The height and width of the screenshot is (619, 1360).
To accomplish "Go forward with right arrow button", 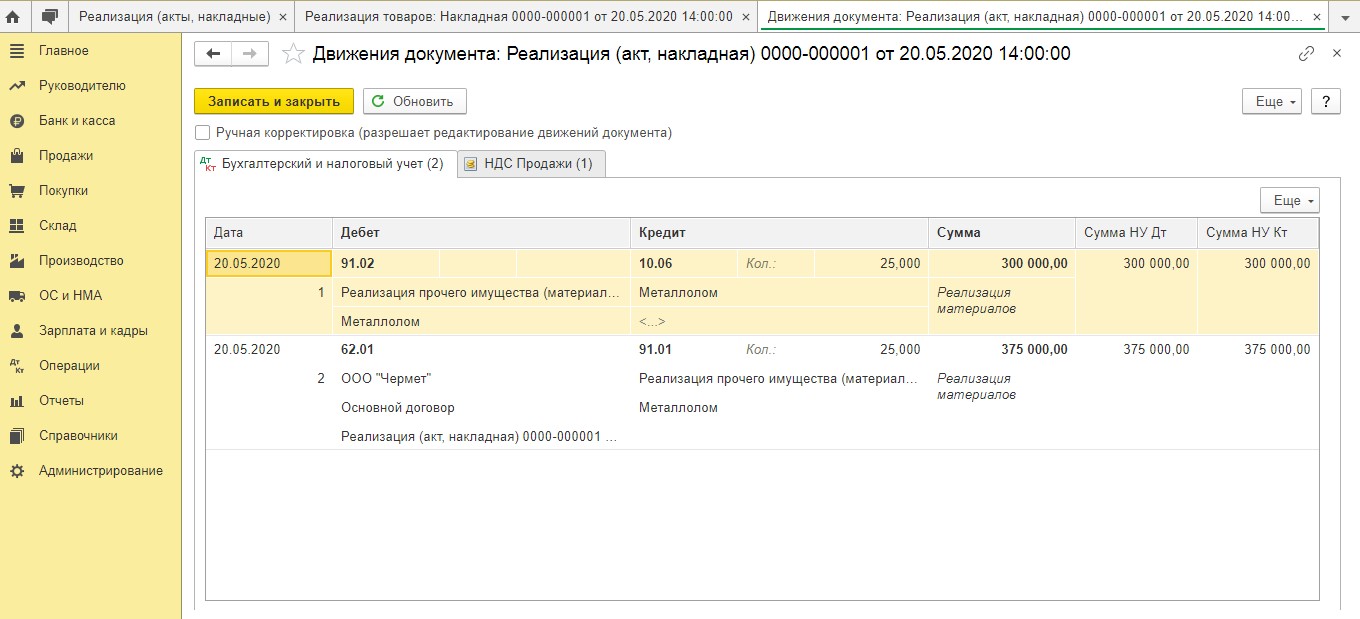I will coord(250,54).
